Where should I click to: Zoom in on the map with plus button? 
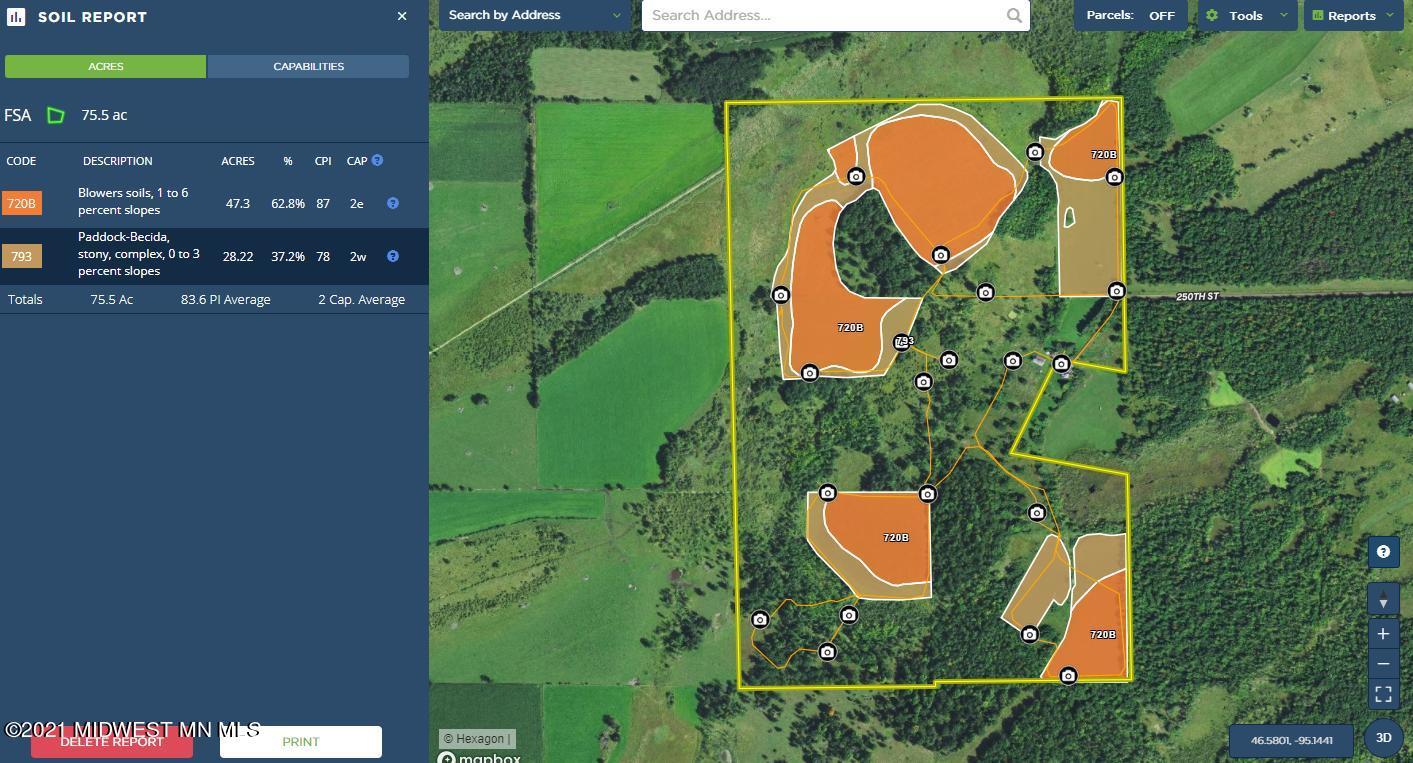pos(1383,634)
